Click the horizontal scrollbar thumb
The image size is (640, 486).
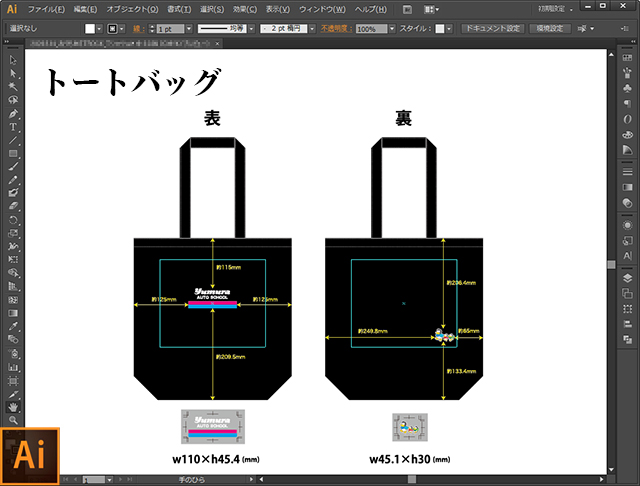point(412,479)
